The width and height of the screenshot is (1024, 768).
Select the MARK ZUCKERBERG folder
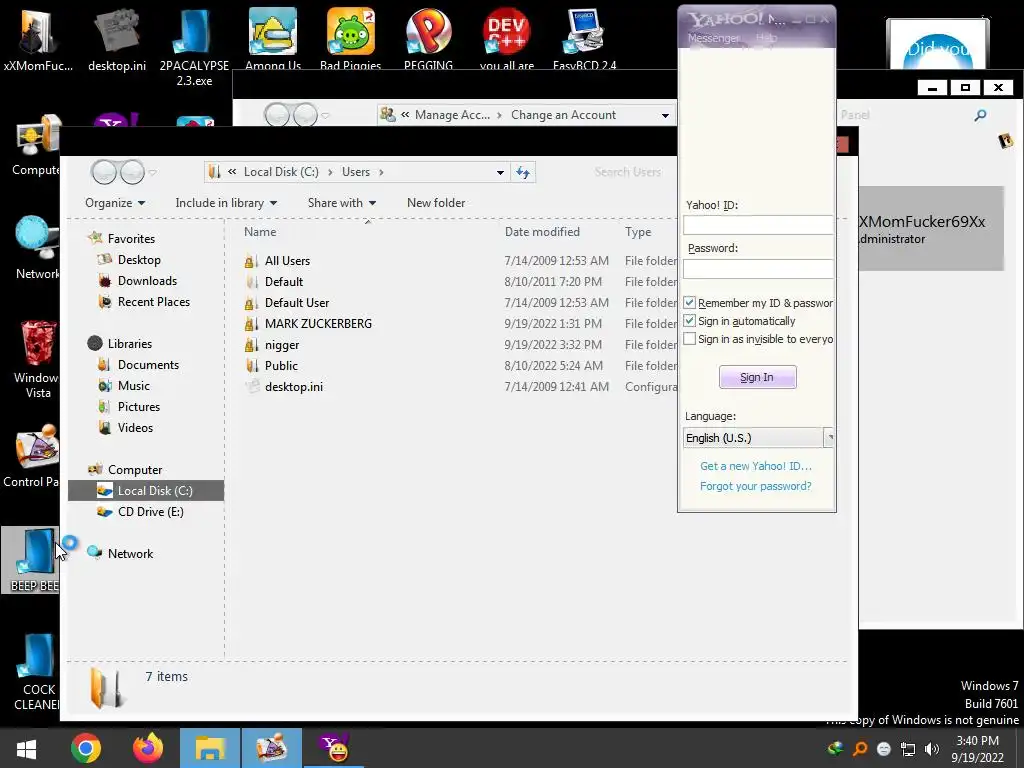tap(318, 324)
